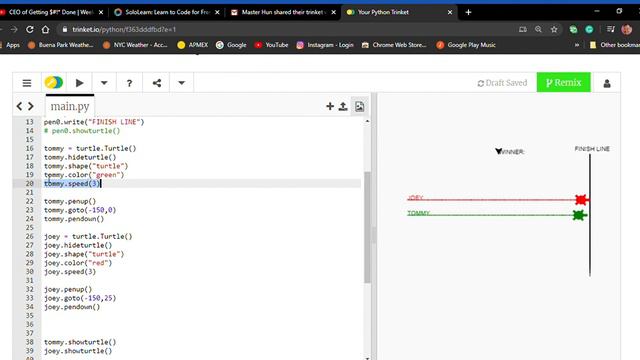
Task: Click the FINISH LINE label in output
Action: coord(592,149)
